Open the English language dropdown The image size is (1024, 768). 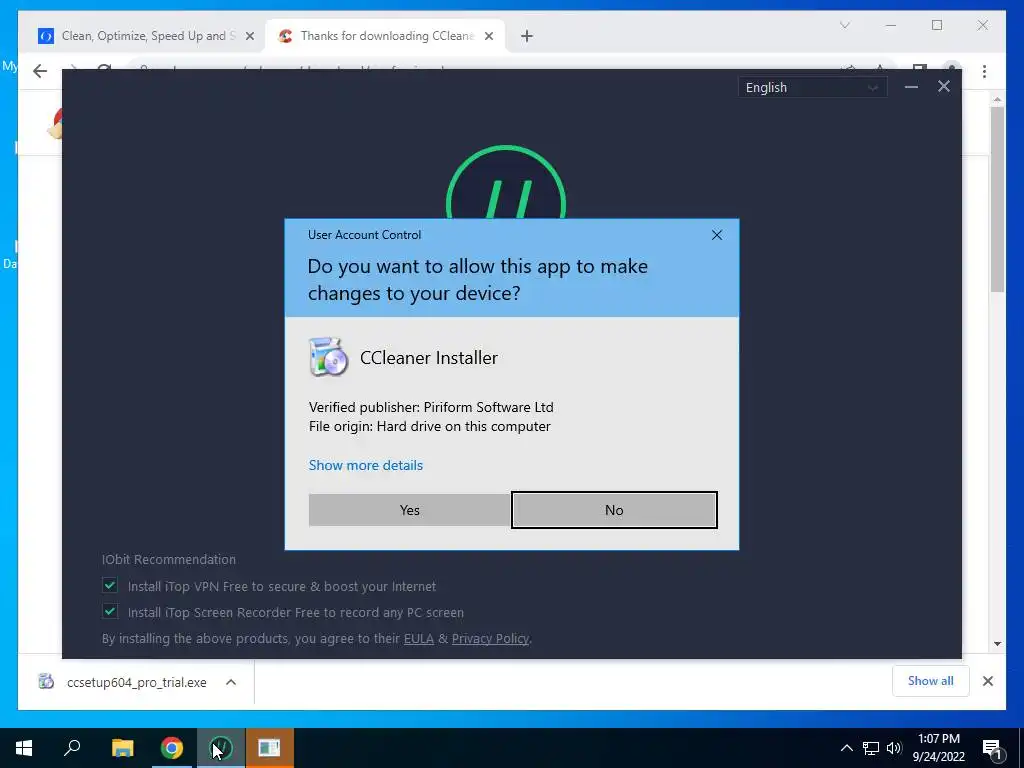pos(812,88)
